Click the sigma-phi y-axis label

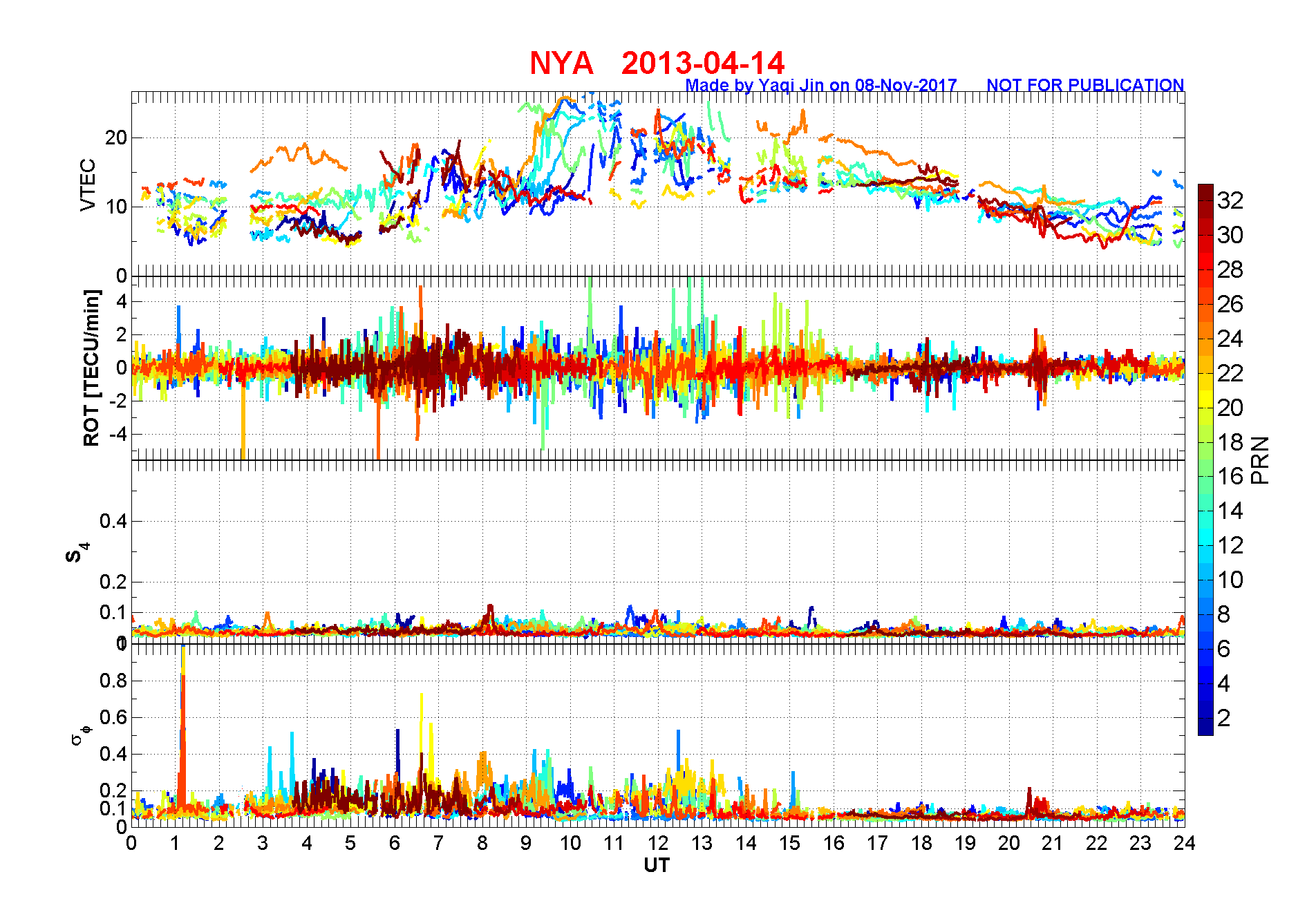80,735
